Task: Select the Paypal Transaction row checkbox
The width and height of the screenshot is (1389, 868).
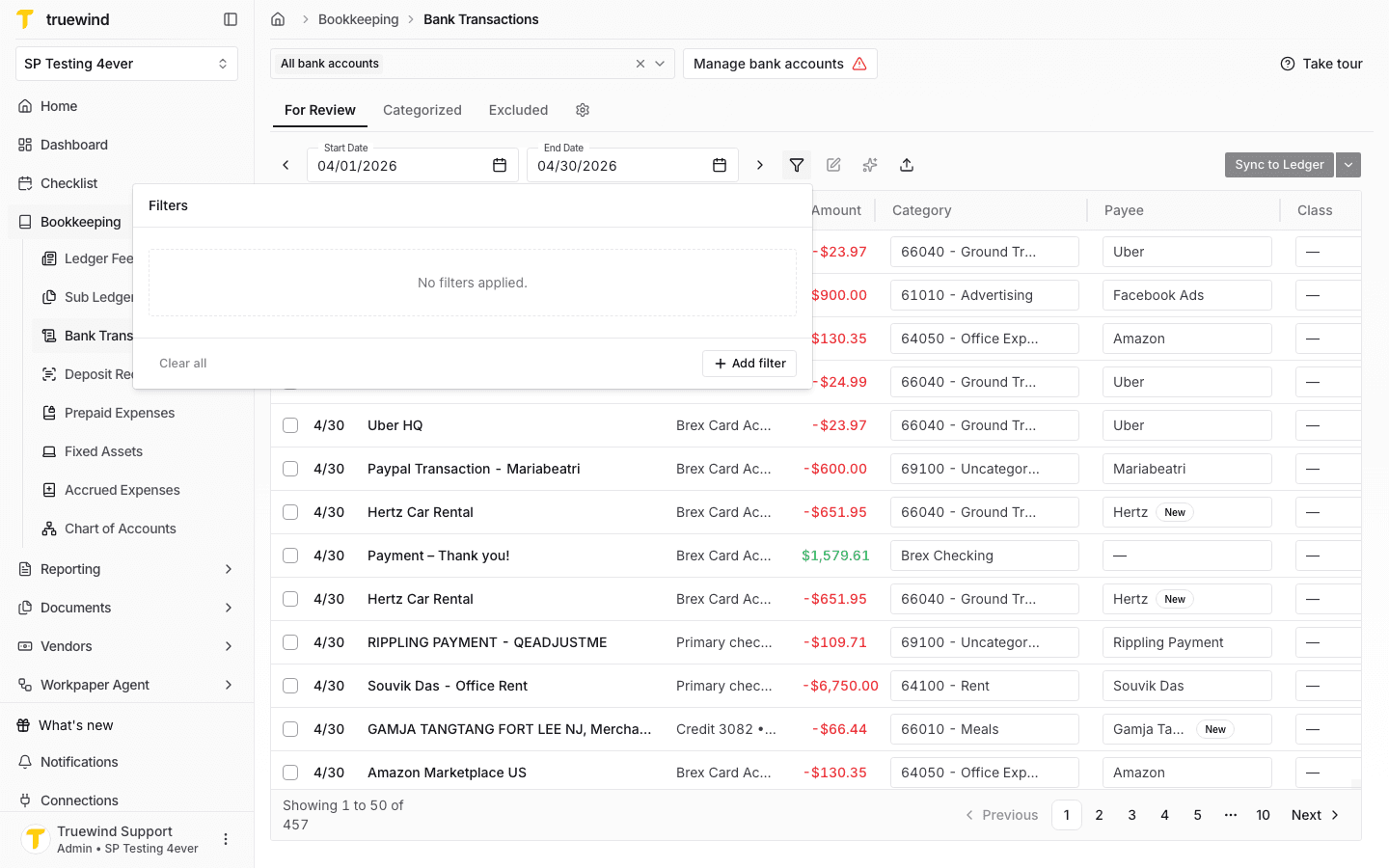Action: (x=290, y=469)
